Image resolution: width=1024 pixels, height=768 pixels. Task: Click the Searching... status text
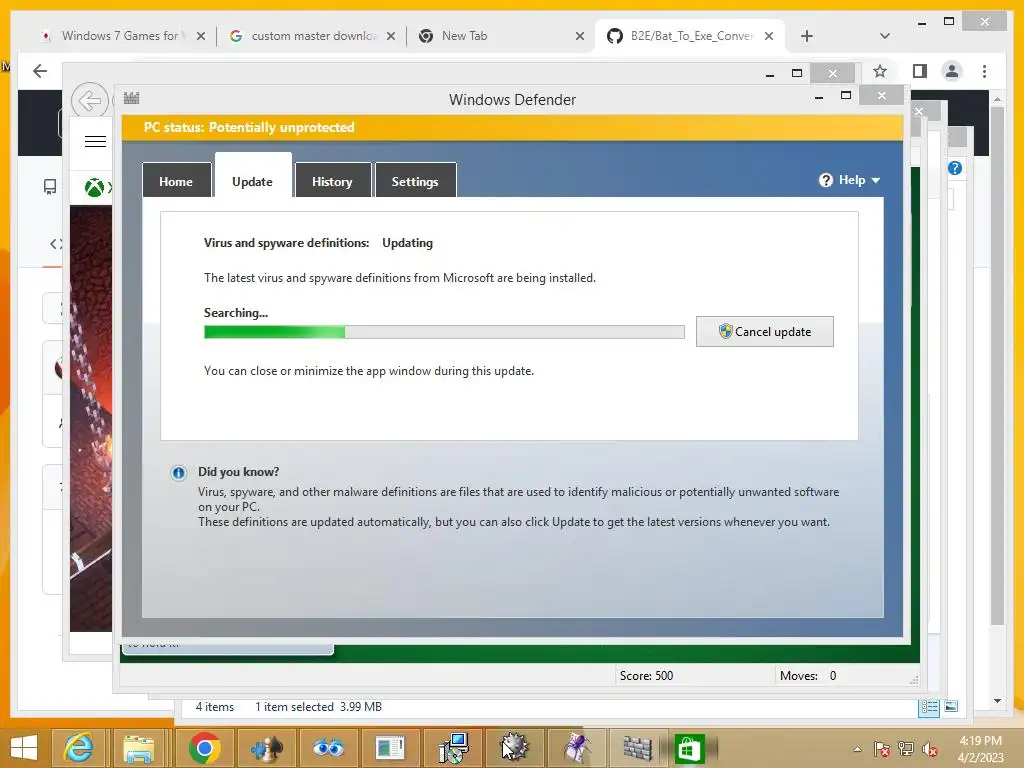click(x=236, y=313)
